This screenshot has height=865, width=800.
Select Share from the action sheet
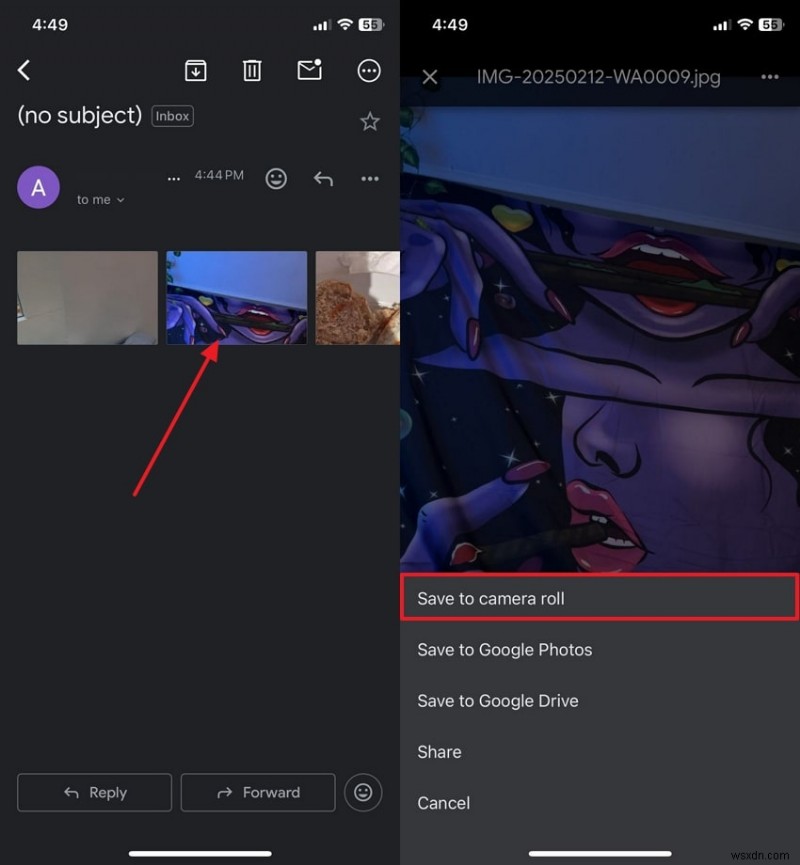click(x=599, y=752)
